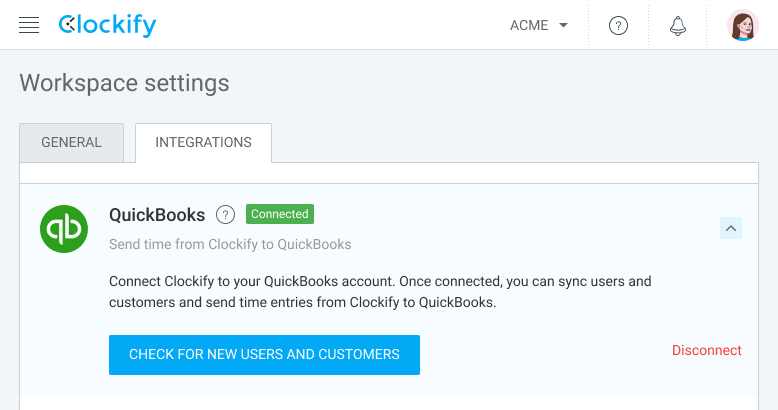This screenshot has height=410, width=778.
Task: Switch to the General tab
Action: click(71, 142)
